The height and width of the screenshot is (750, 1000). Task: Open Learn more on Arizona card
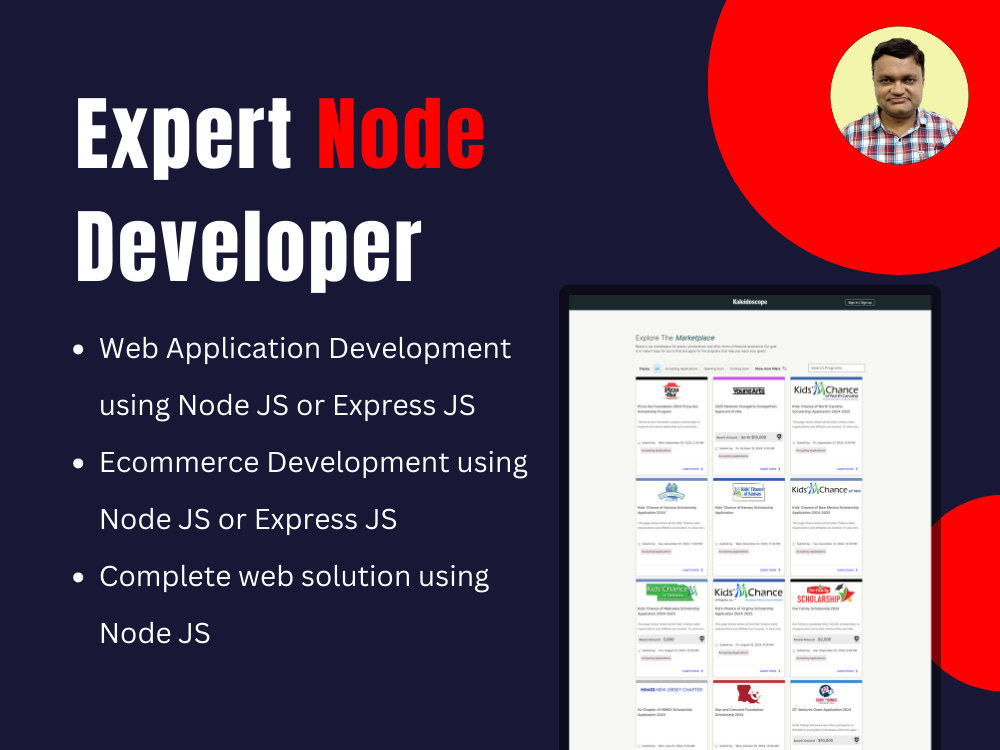[x=693, y=570]
